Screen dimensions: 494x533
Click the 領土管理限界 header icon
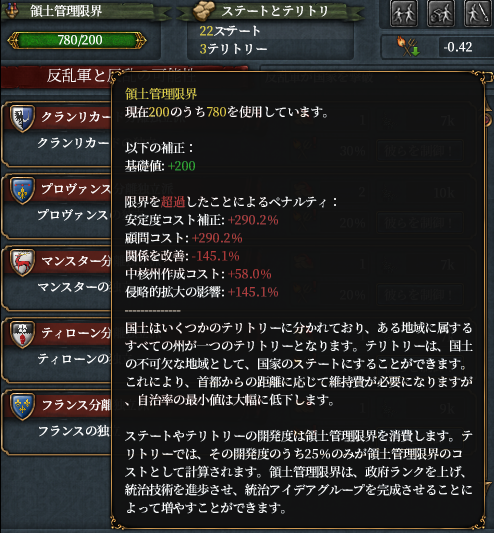tap(13, 10)
